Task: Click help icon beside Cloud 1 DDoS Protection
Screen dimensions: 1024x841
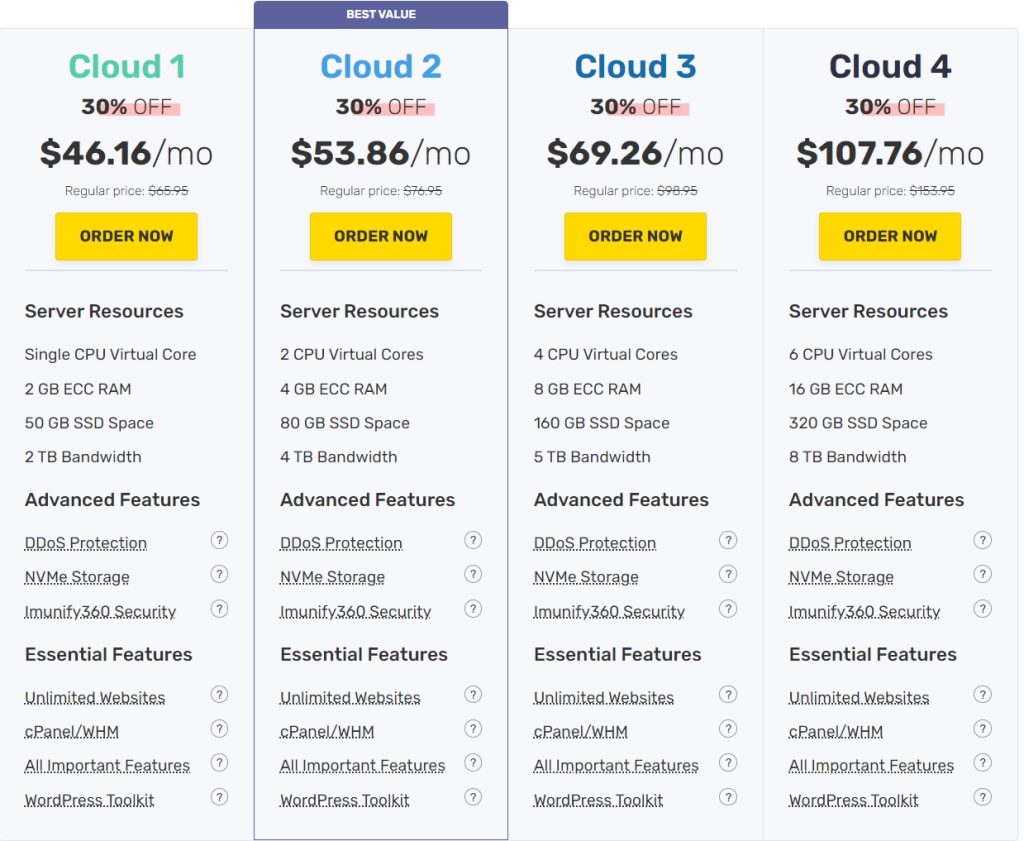Action: coord(219,541)
